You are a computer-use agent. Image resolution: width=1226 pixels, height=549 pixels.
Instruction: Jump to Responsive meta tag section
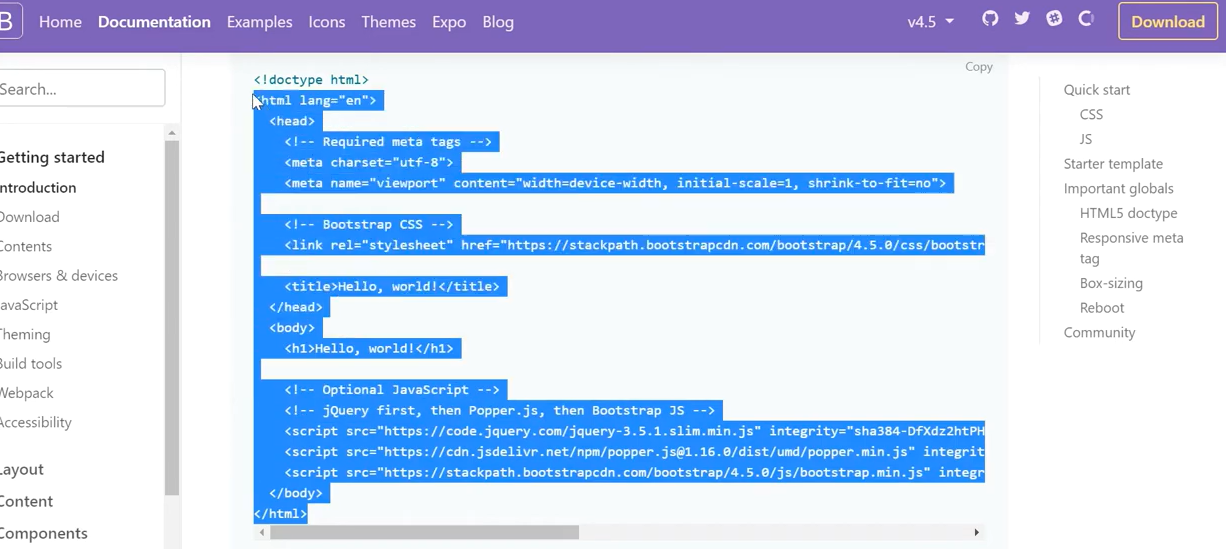(1131, 248)
